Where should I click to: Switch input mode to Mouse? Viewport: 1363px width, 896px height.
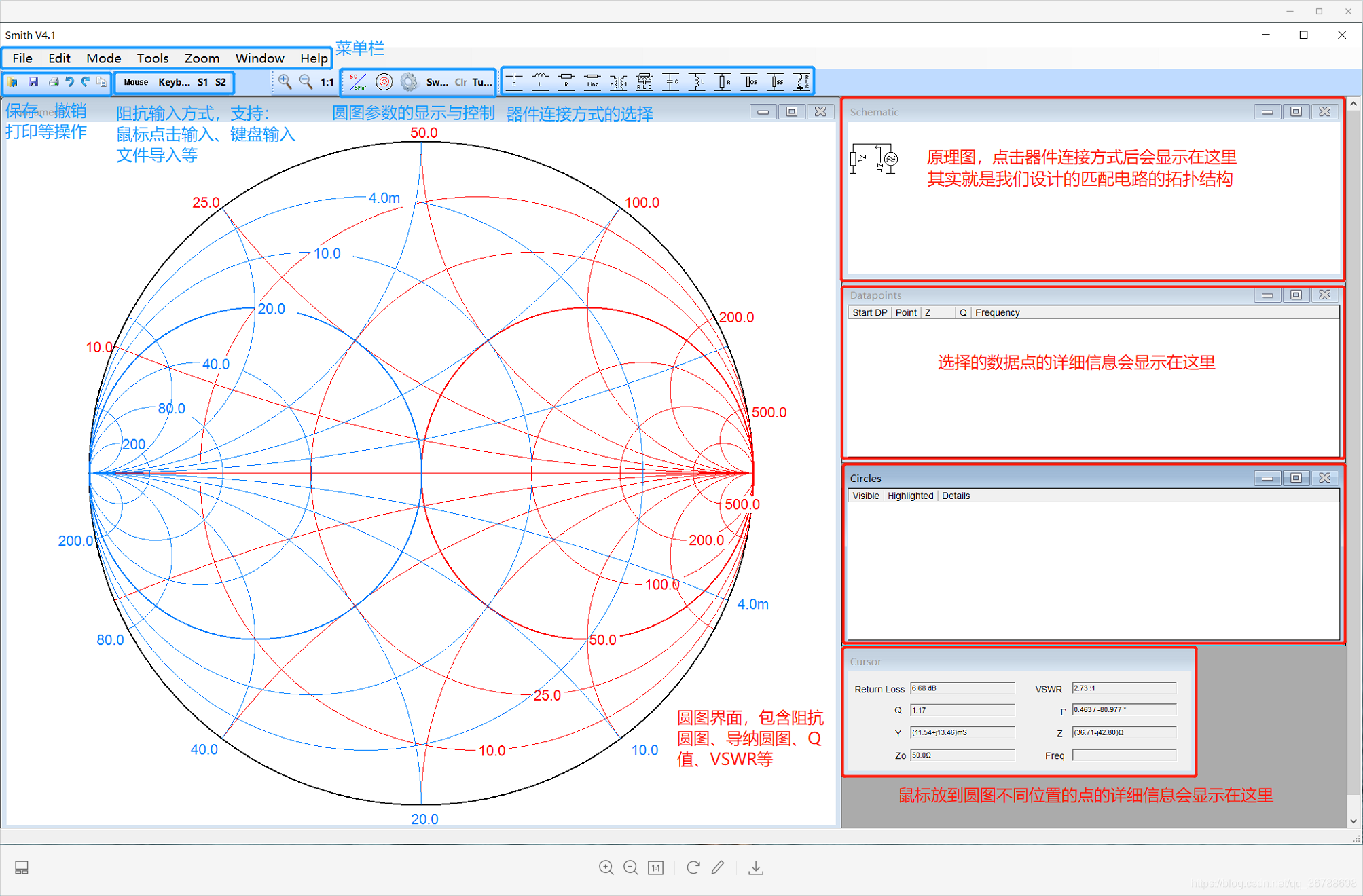pos(136,82)
